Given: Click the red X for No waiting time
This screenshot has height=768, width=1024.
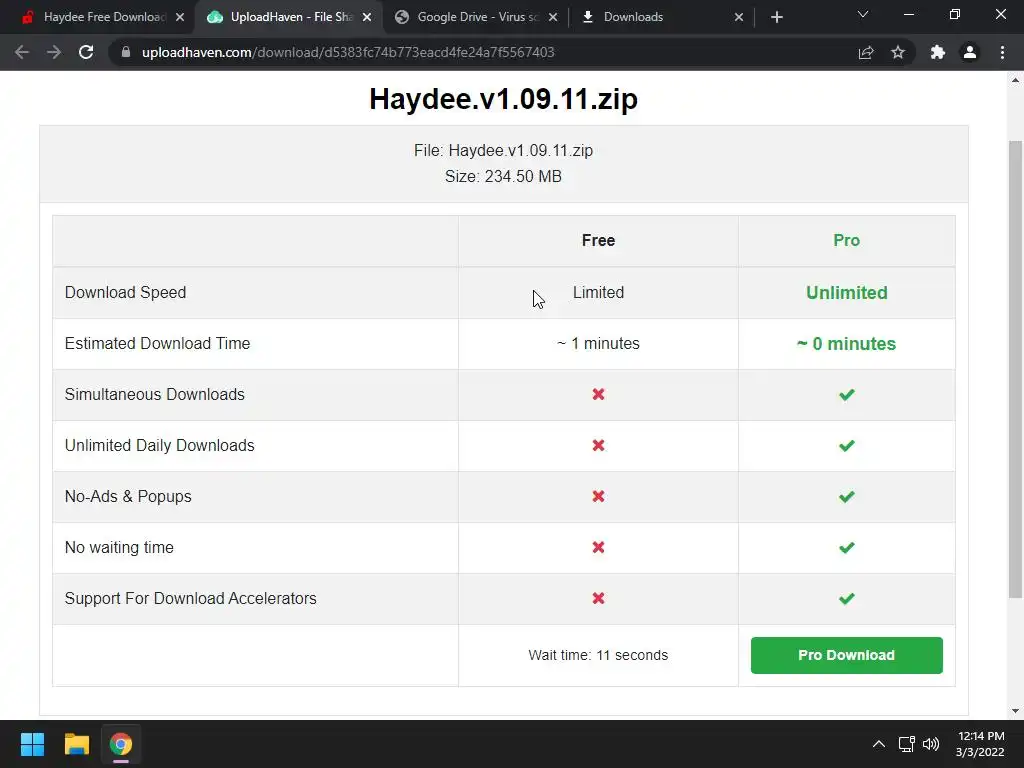Looking at the screenshot, I should [598, 547].
